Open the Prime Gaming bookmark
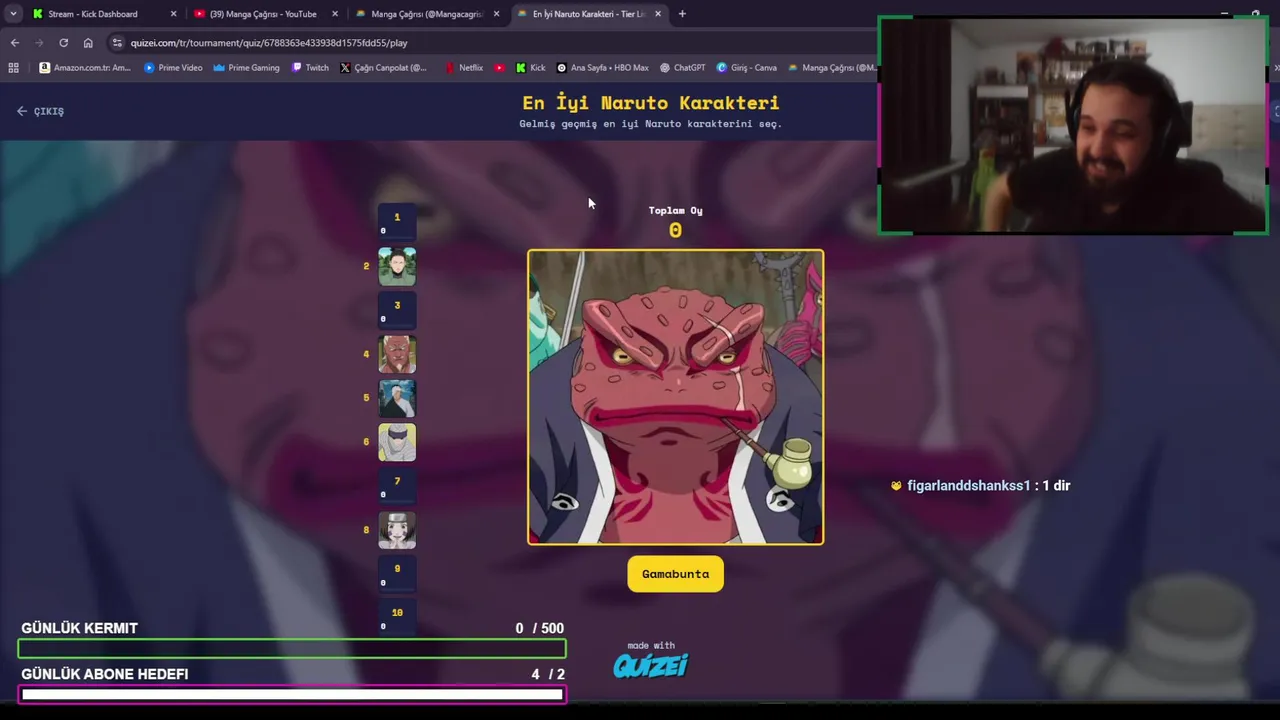Image resolution: width=1280 pixels, height=720 pixels. 246,68
